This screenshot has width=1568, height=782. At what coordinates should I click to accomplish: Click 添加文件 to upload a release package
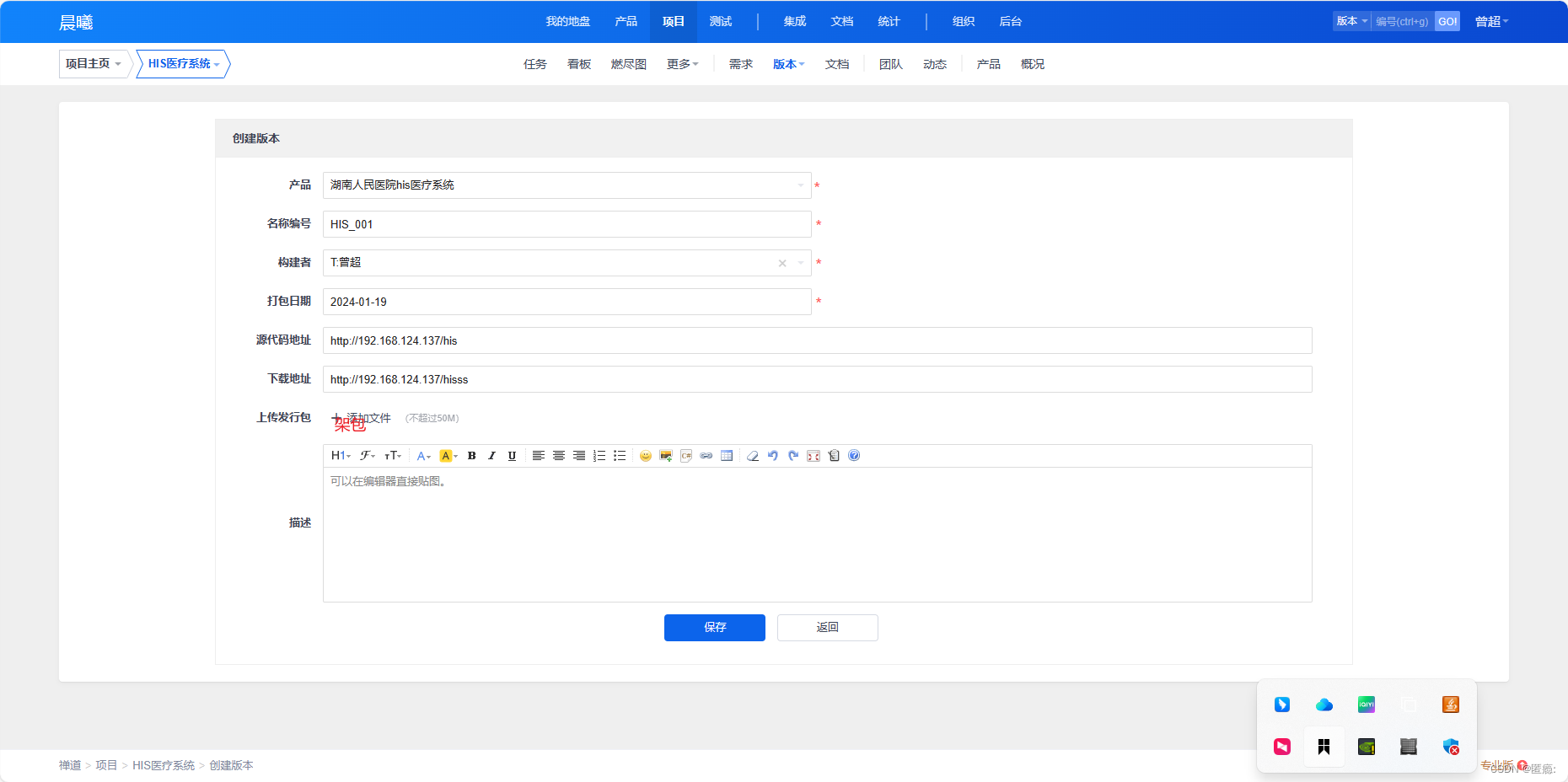click(x=363, y=418)
